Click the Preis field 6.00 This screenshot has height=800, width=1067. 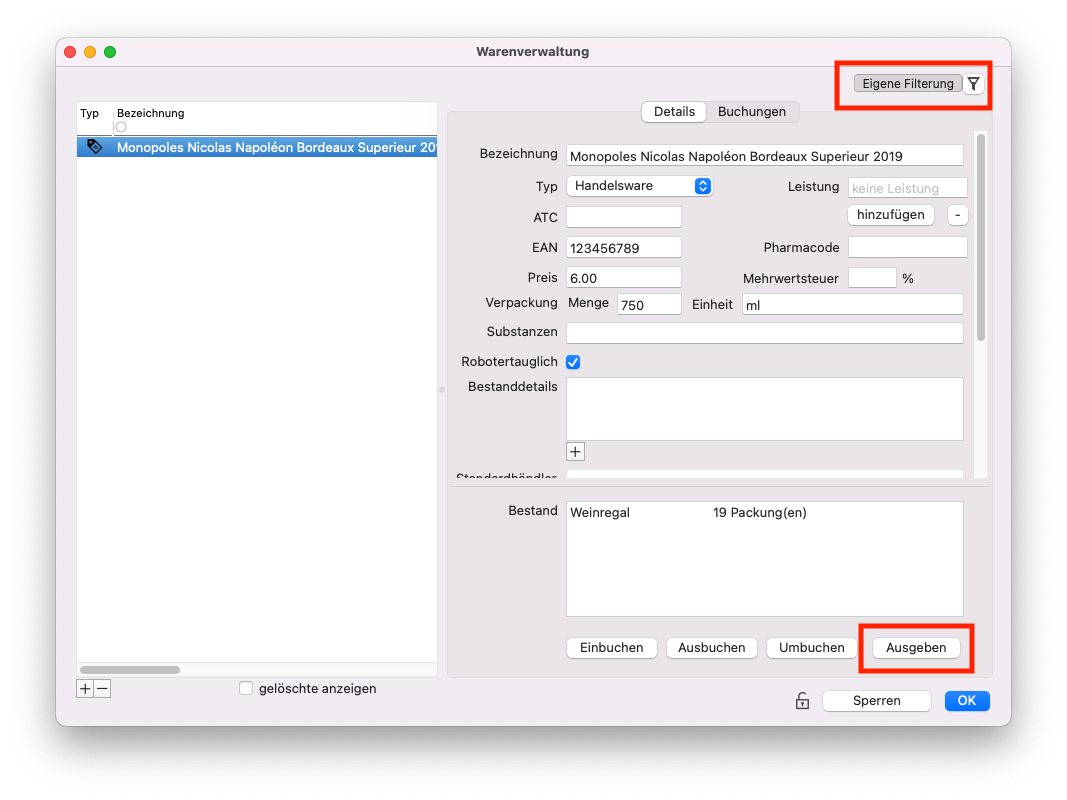click(624, 278)
